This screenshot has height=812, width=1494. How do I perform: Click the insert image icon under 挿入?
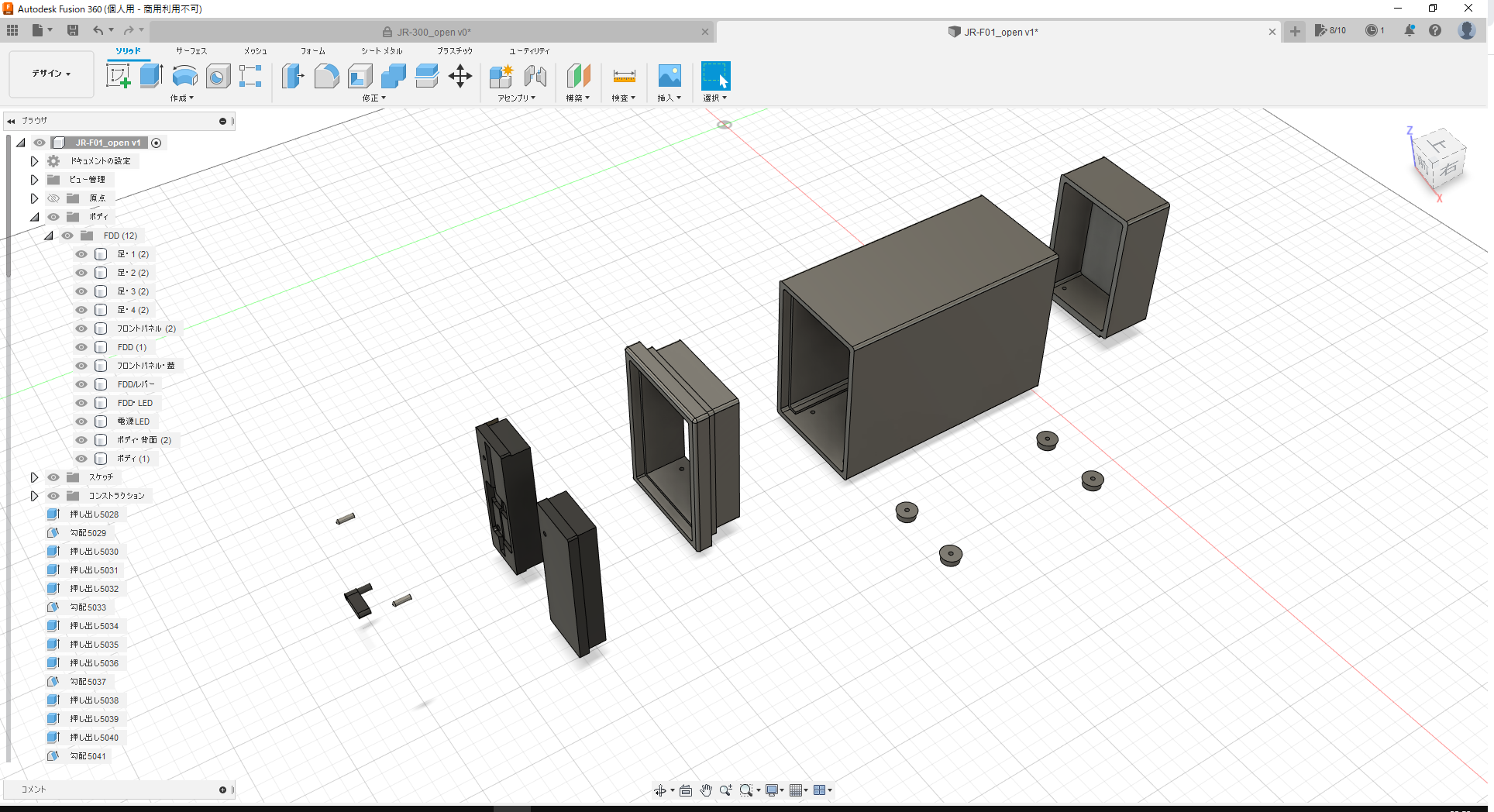(x=669, y=77)
